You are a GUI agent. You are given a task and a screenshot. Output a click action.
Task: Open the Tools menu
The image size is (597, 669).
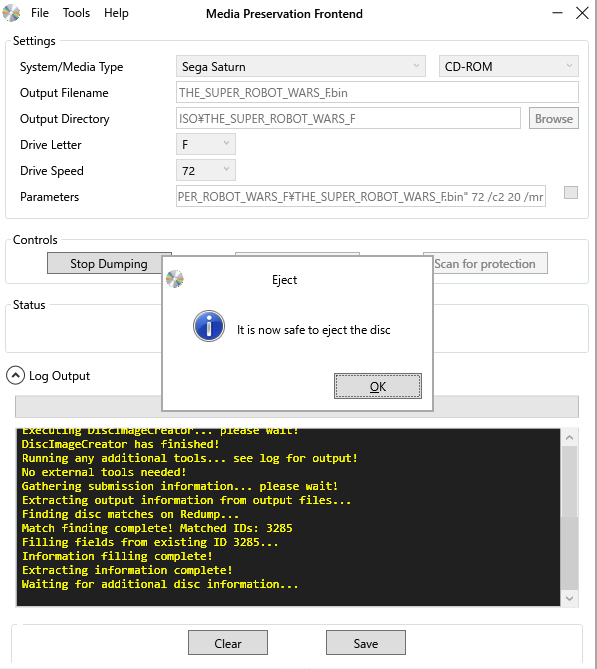click(76, 13)
